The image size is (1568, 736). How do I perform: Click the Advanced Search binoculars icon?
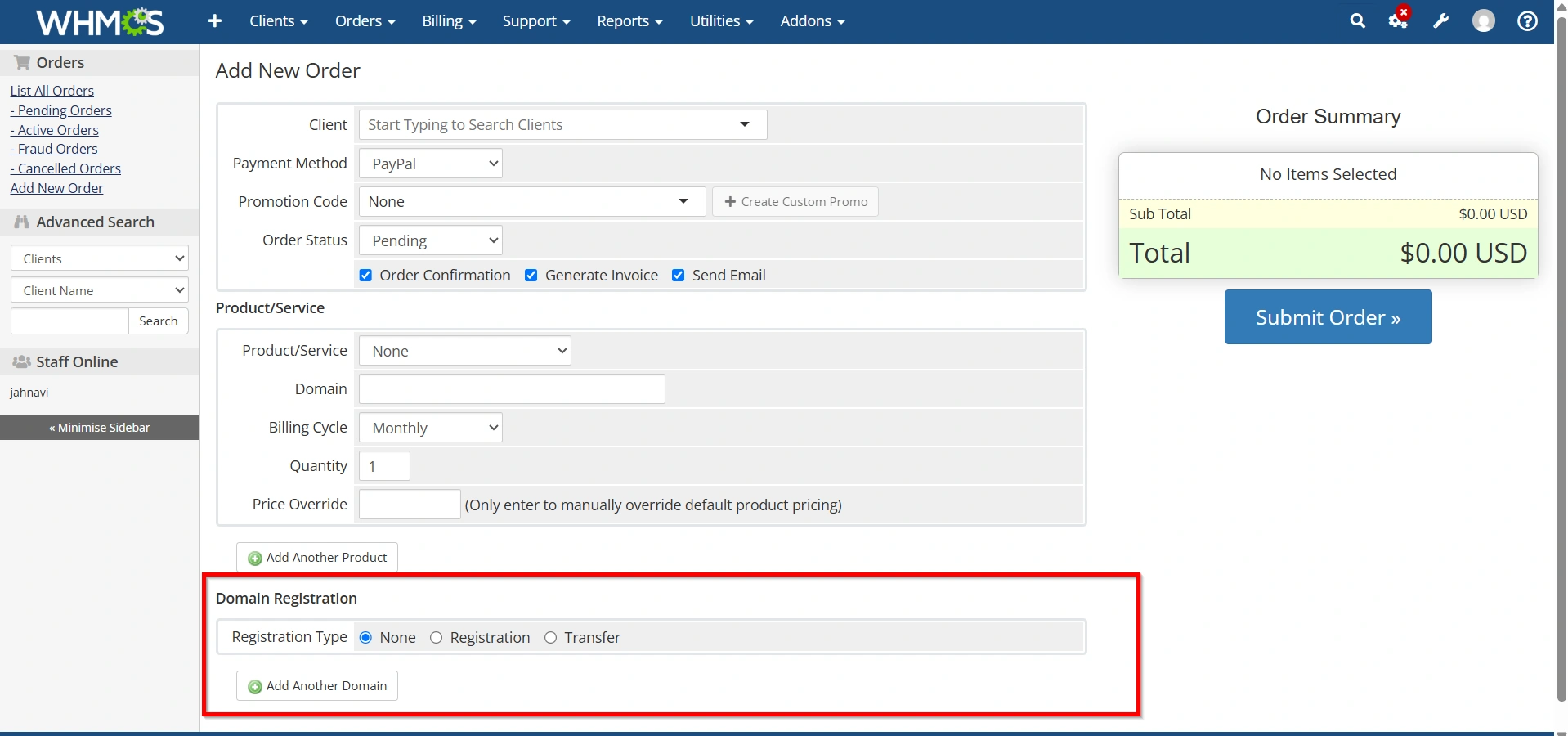pos(22,222)
